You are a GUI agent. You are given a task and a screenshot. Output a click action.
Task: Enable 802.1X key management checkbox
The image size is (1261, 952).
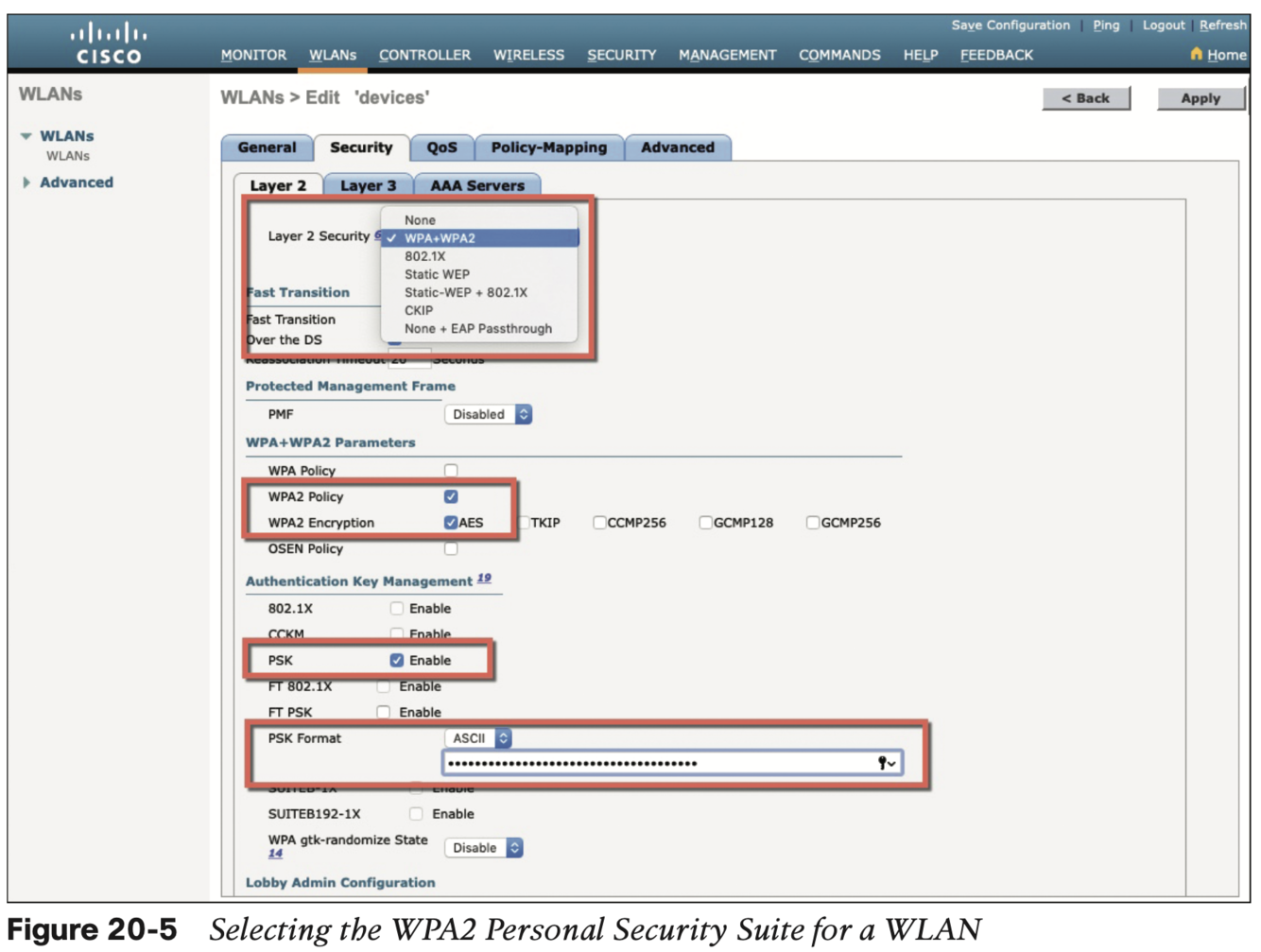click(x=397, y=608)
